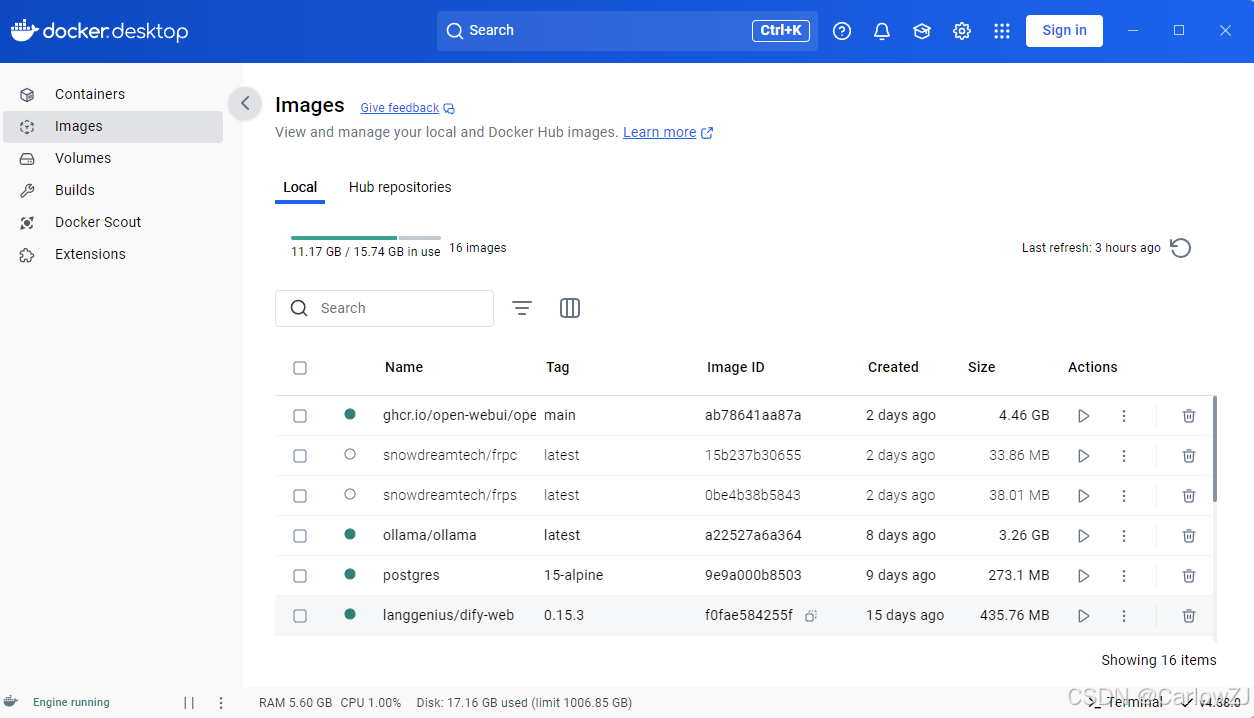Screen dimensions: 1254x718
Task: Click the images list vertical scrollbar
Action: (x=1215, y=449)
